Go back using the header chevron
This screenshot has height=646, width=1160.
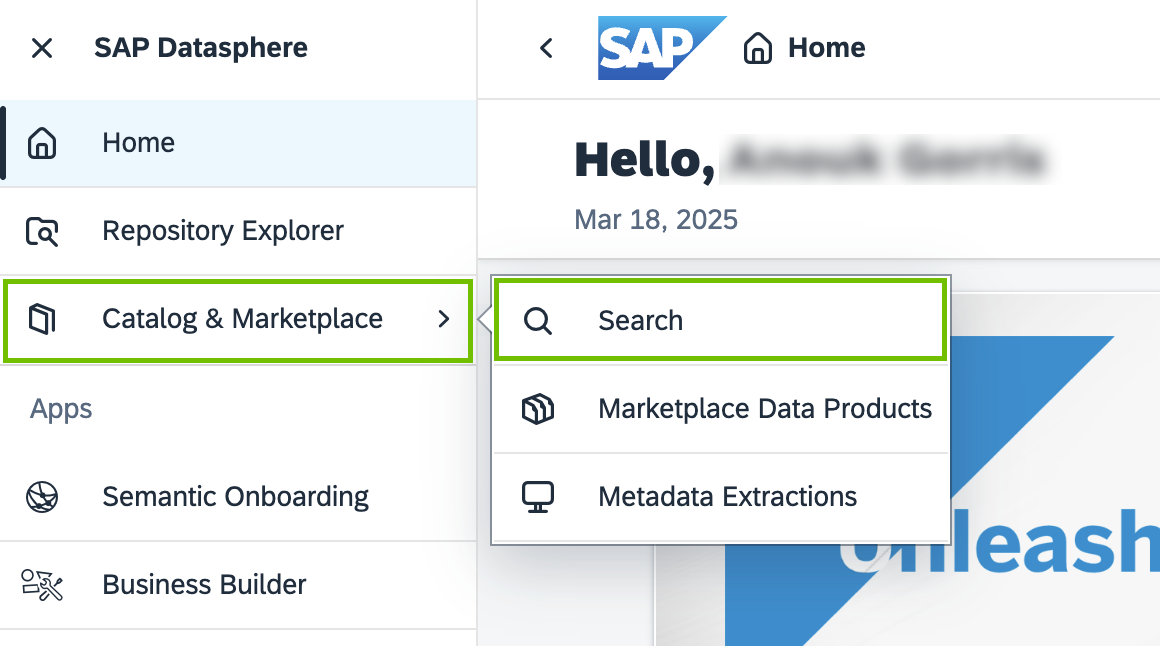(546, 48)
